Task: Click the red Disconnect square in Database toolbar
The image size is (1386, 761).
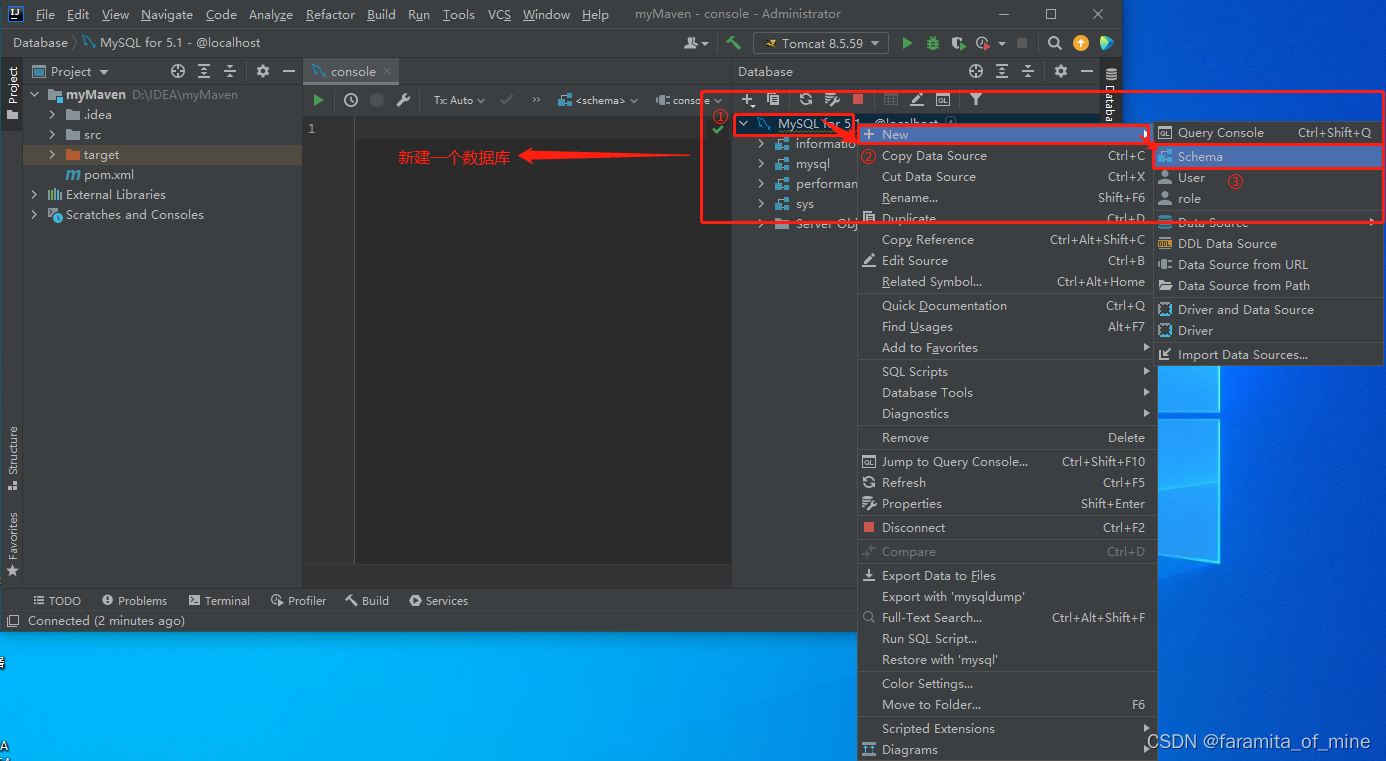Action: point(858,99)
